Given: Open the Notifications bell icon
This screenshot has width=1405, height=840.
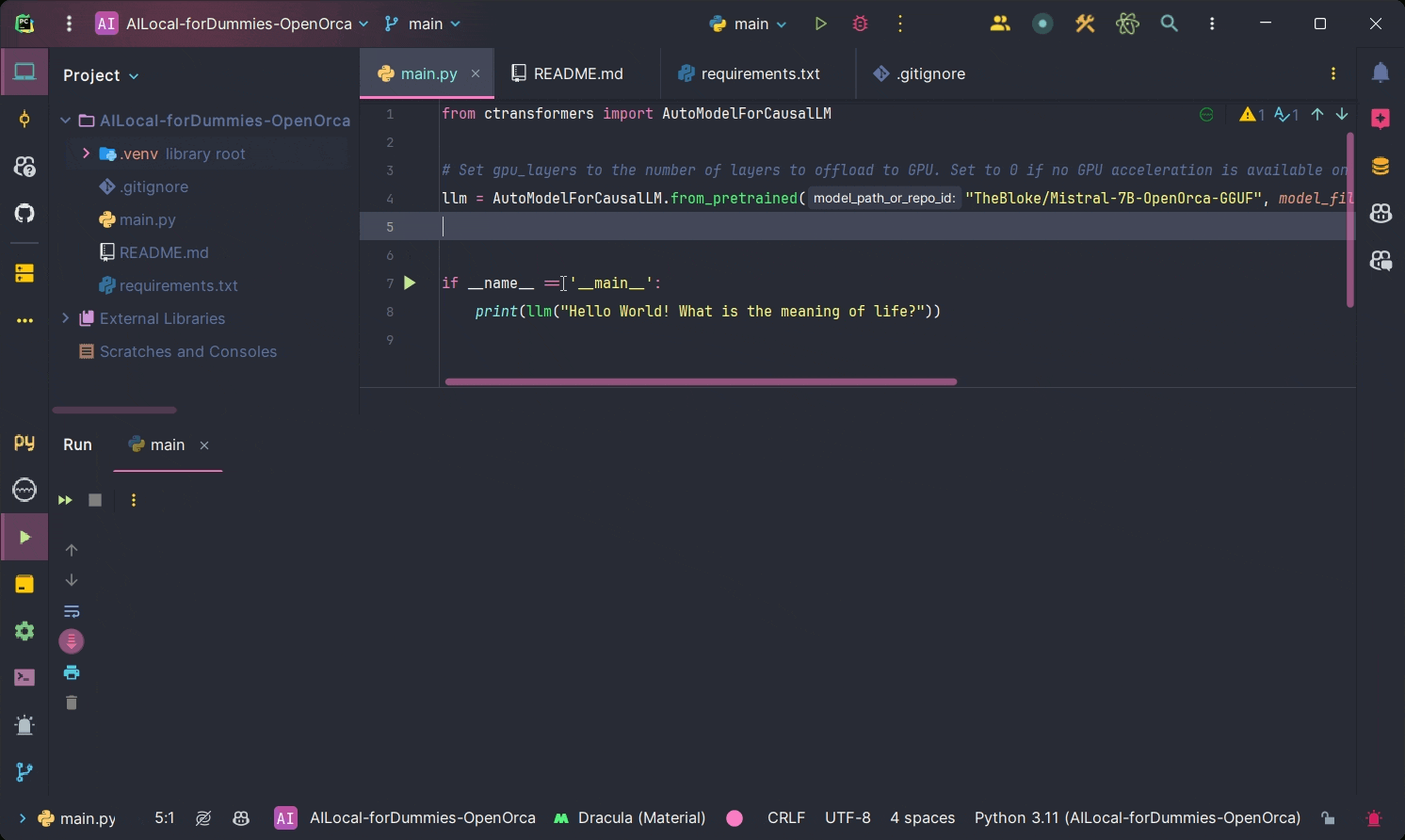Looking at the screenshot, I should (1381, 73).
